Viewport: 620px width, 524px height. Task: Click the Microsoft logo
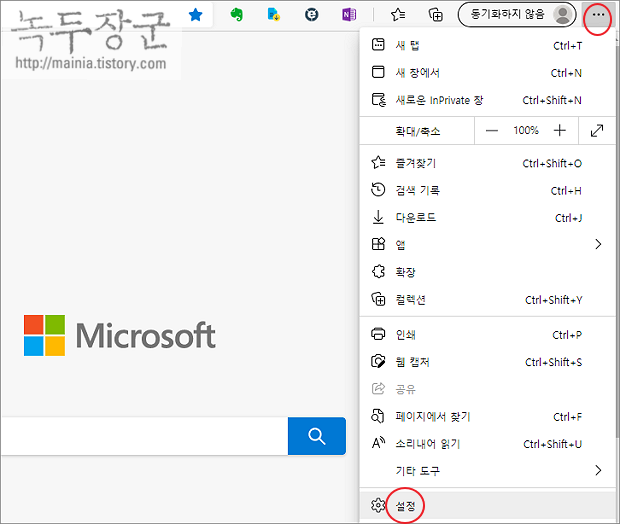tap(119, 335)
